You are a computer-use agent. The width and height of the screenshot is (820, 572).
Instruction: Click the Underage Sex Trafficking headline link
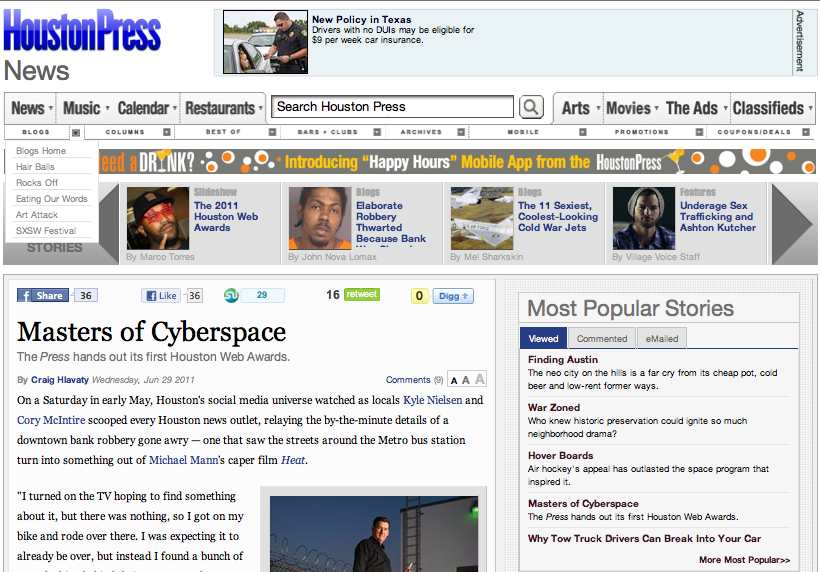(x=718, y=216)
